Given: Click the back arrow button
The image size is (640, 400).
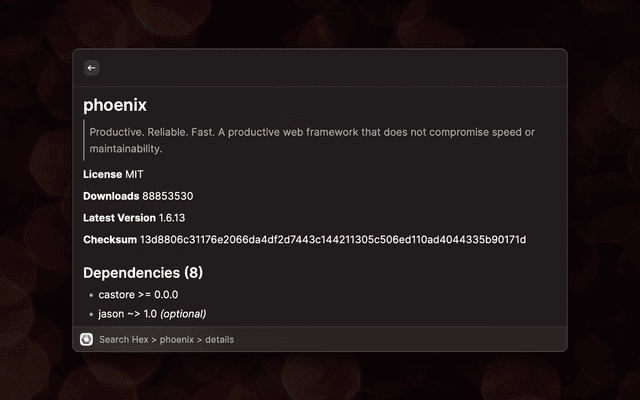Looking at the screenshot, I should [91, 68].
